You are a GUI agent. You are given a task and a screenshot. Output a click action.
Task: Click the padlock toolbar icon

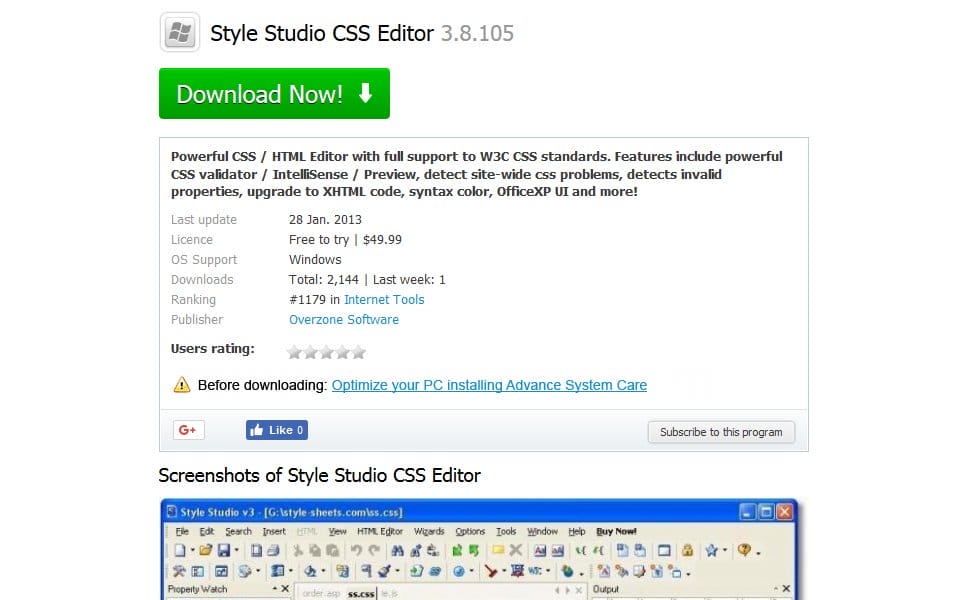[x=688, y=550]
